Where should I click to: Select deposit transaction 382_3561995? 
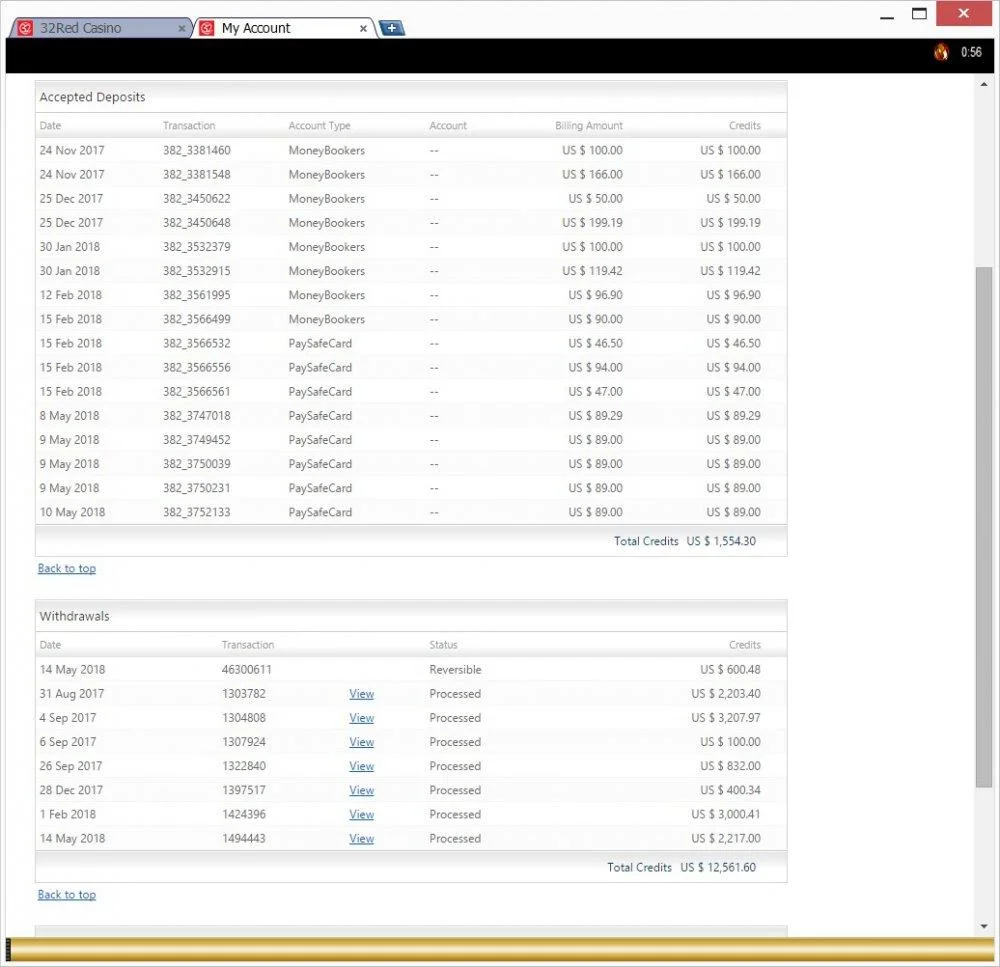pyautogui.click(x=196, y=295)
